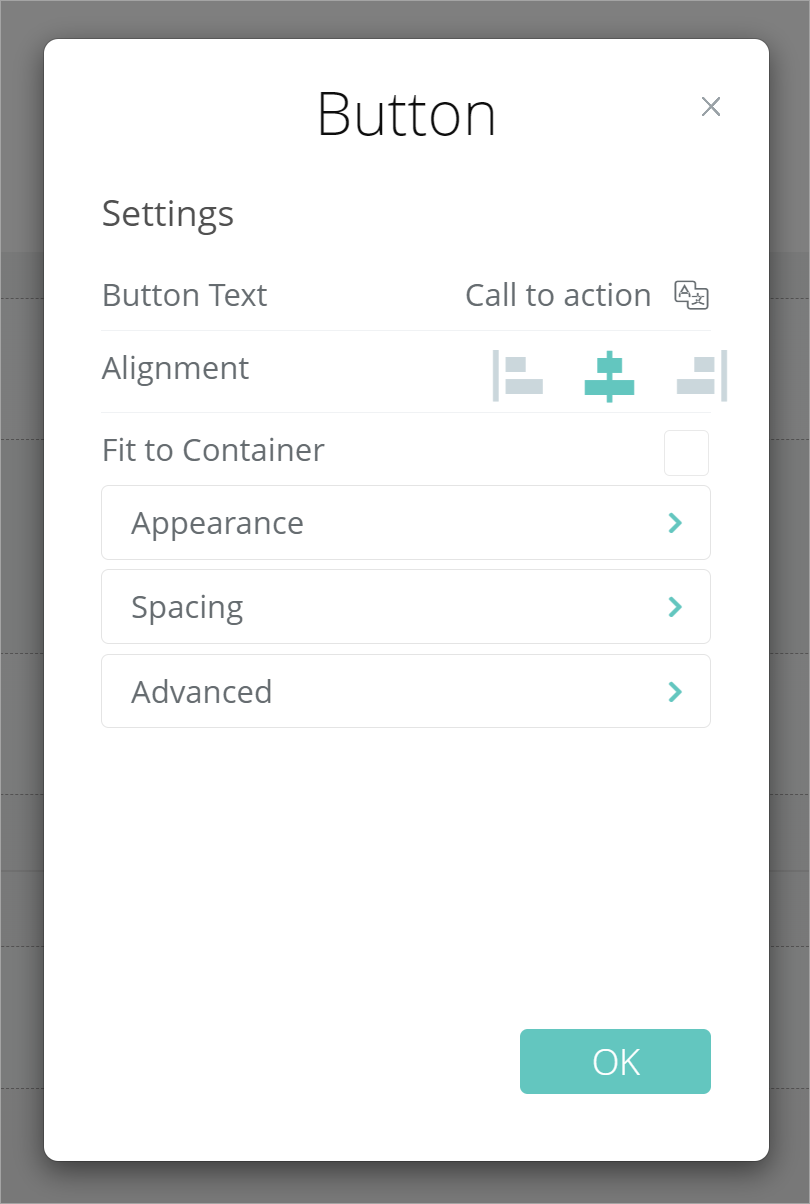Click the Fit to Container label

[213, 450]
